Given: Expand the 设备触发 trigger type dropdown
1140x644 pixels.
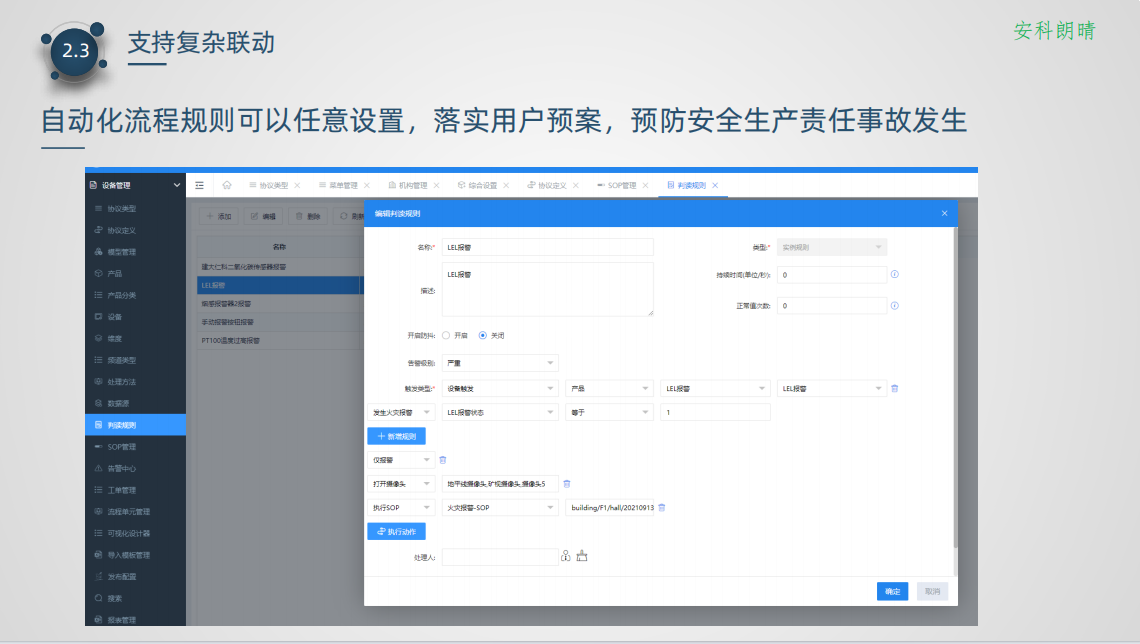Looking at the screenshot, I should tap(500, 388).
